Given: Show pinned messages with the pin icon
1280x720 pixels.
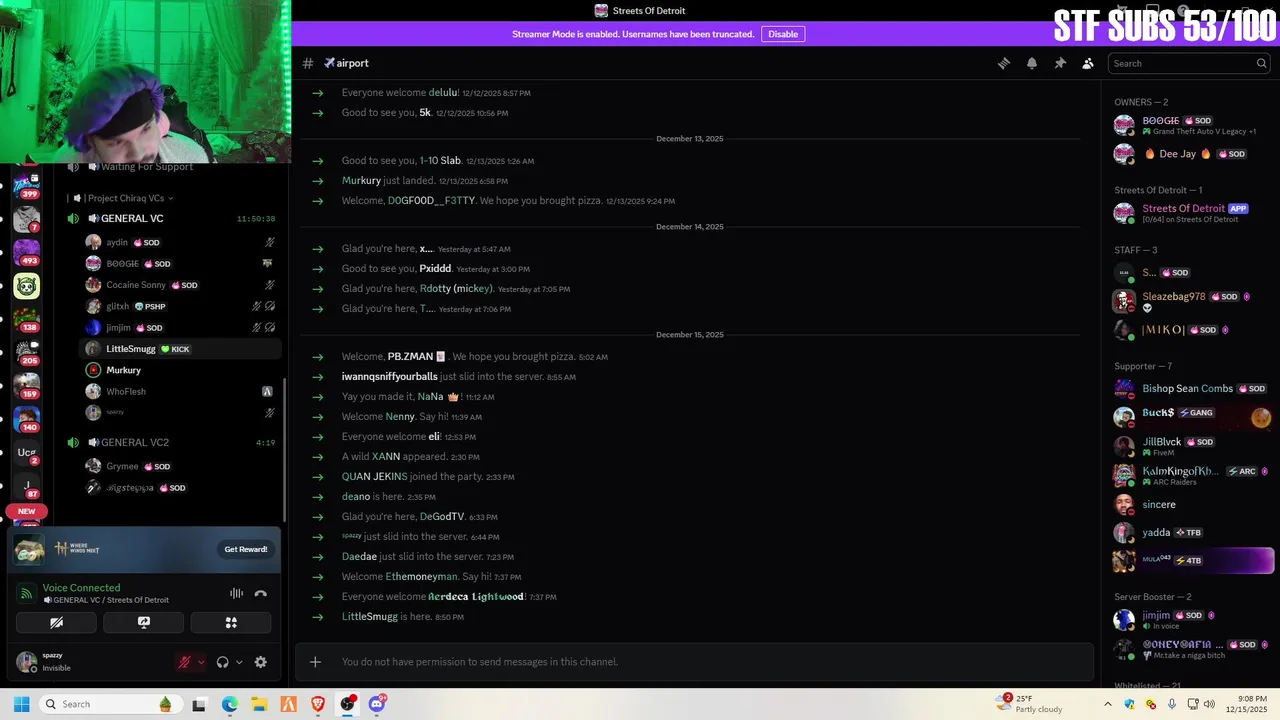Looking at the screenshot, I should [x=1060, y=63].
